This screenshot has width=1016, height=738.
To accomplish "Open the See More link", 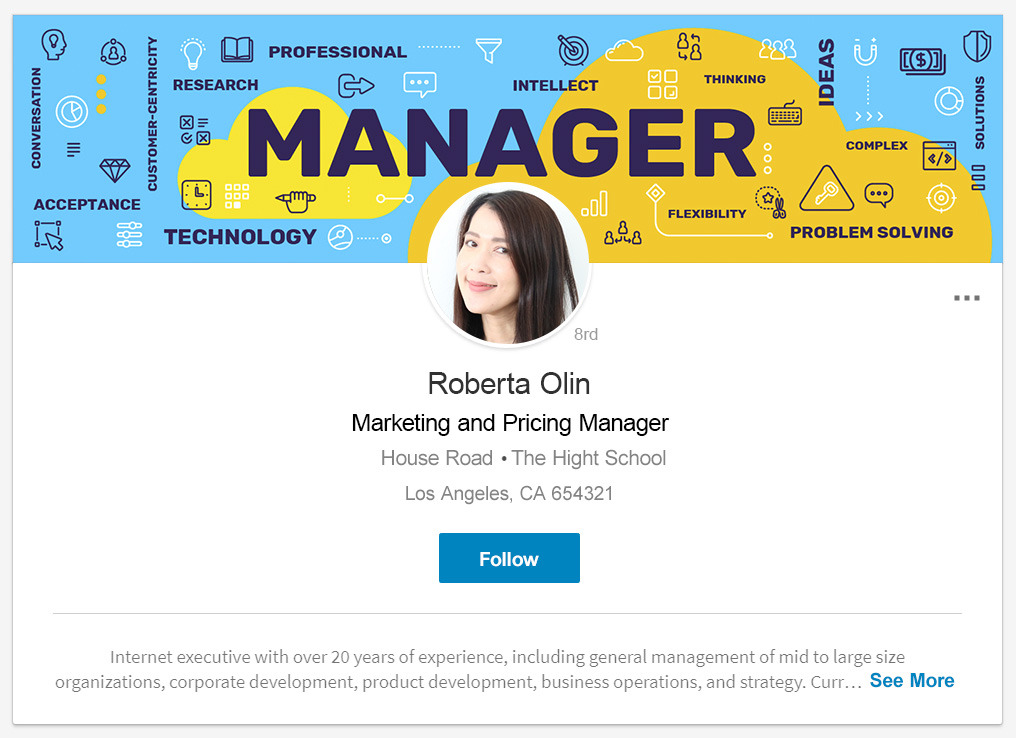I will point(912,680).
